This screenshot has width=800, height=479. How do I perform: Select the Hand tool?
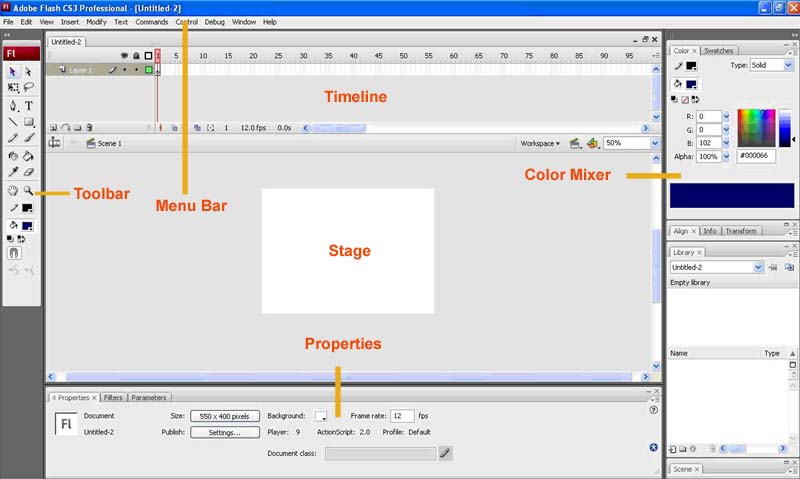pyautogui.click(x=13, y=190)
